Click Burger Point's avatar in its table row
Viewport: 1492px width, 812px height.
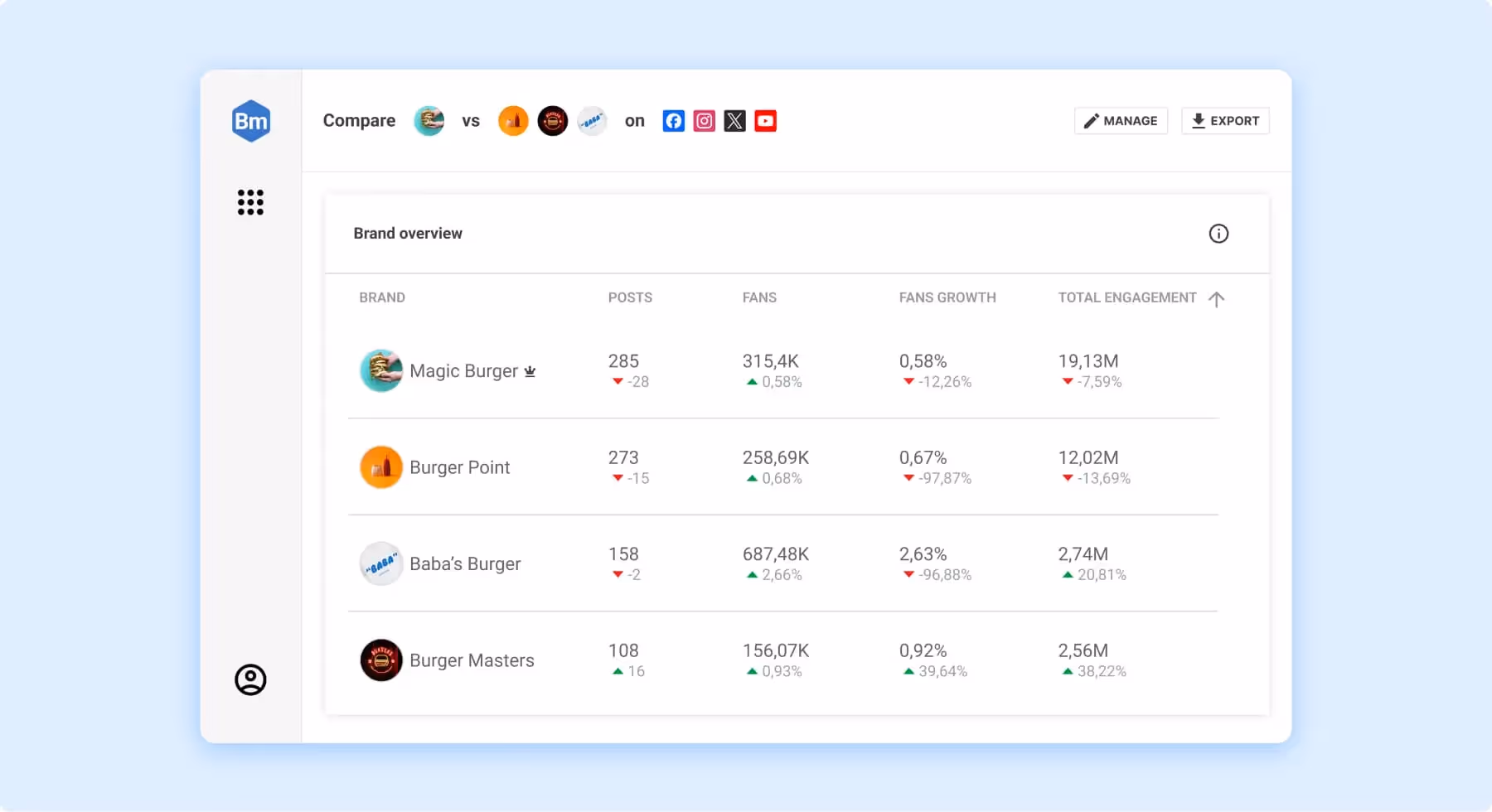381,466
